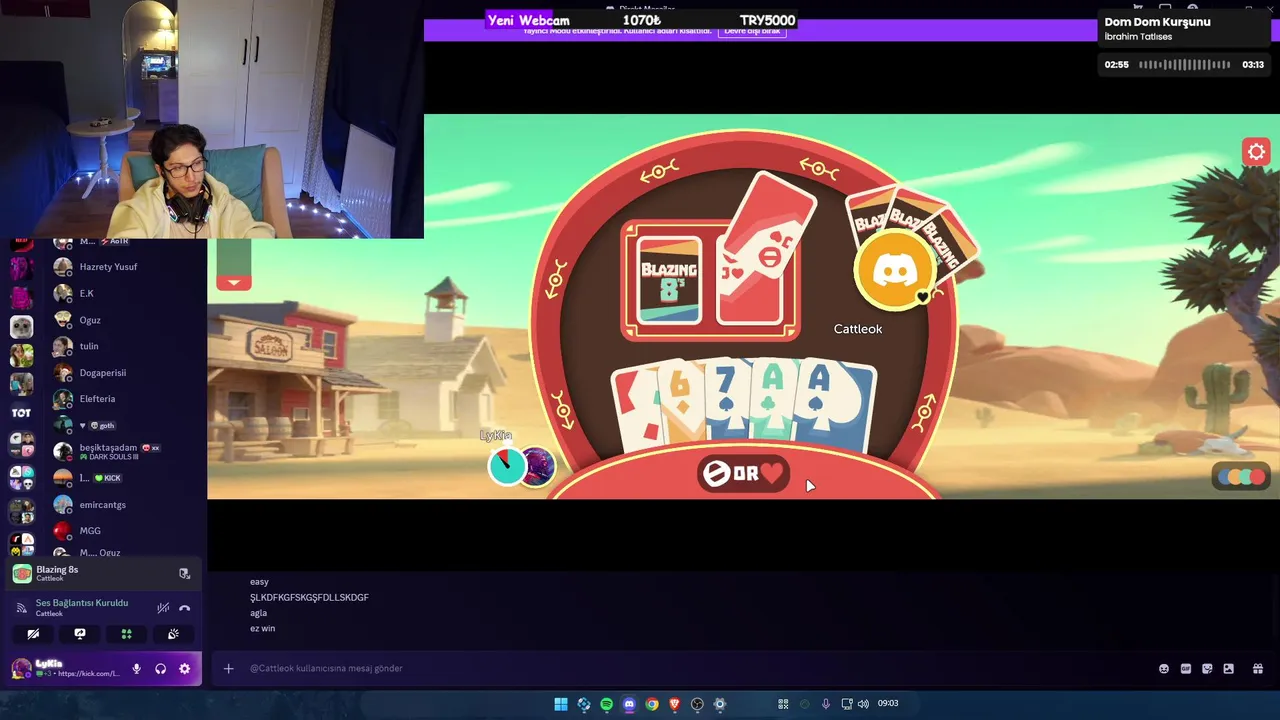
Task: Seek the Dom Dom Kurşunu song progress bar
Action: (x=1185, y=64)
